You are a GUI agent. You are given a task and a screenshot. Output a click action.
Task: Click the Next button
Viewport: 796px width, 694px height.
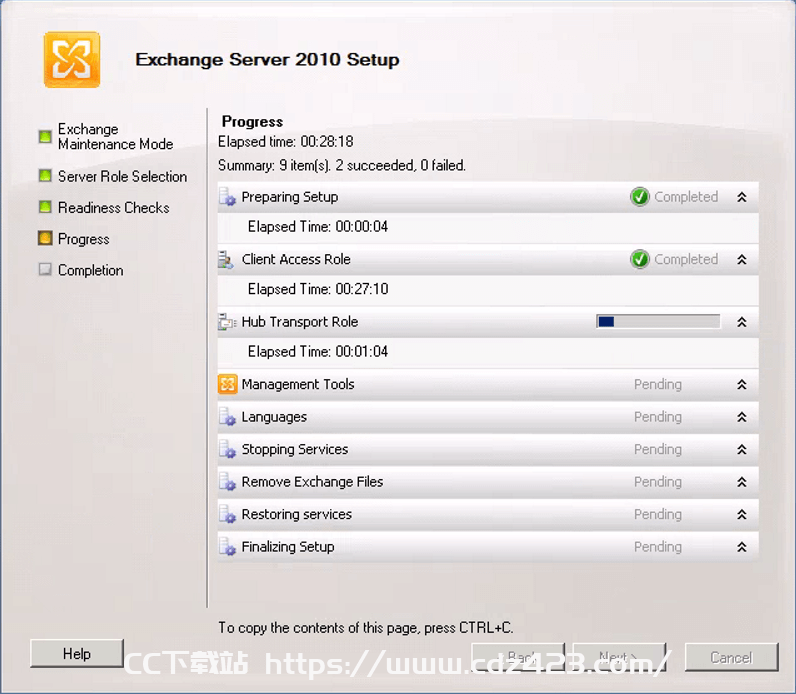pyautogui.click(x=619, y=657)
